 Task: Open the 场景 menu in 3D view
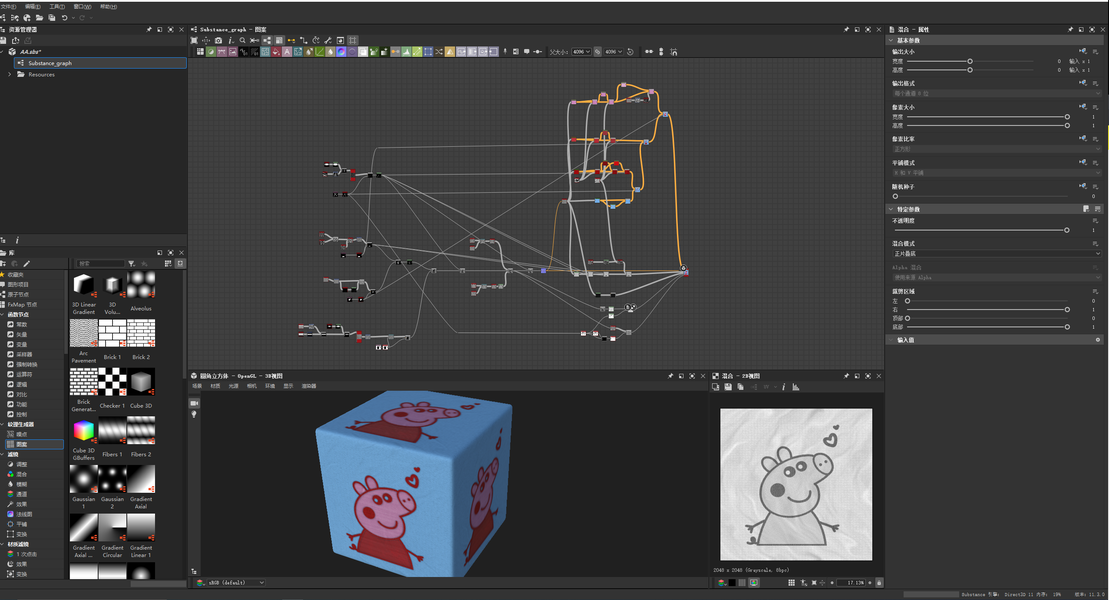pyautogui.click(x=197, y=386)
